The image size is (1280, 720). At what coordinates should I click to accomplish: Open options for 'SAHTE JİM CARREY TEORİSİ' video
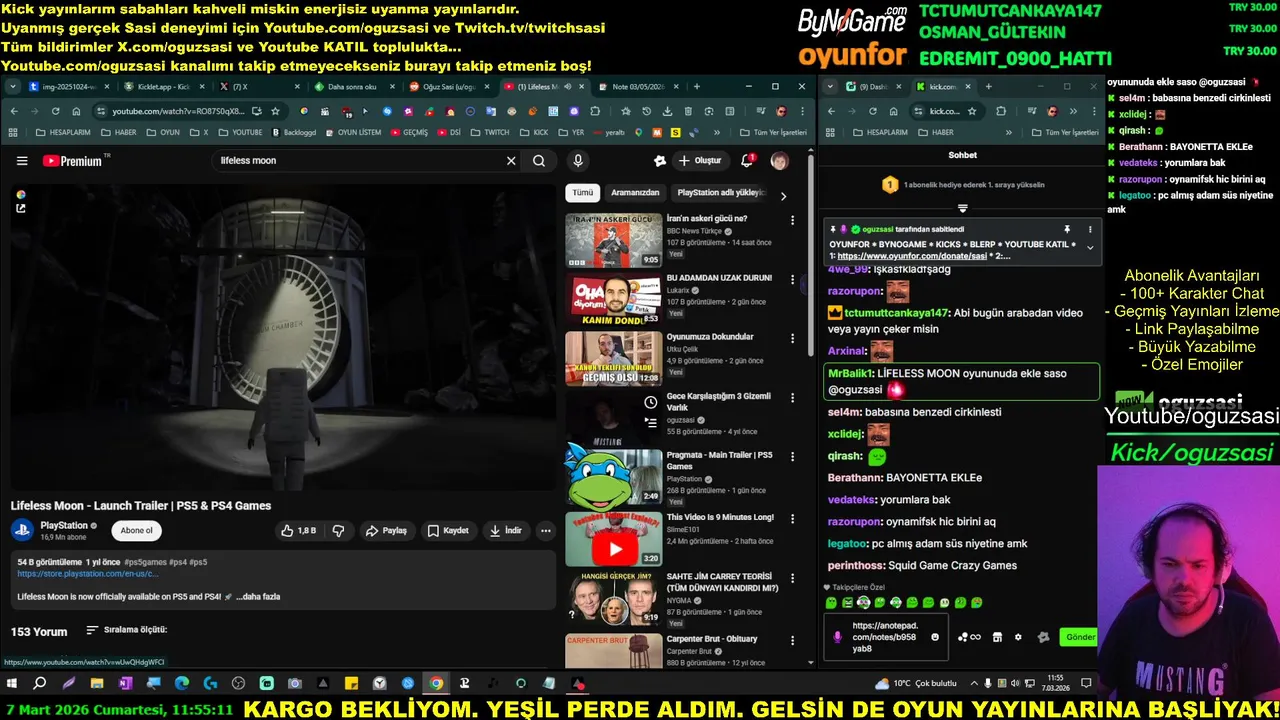tap(793, 579)
